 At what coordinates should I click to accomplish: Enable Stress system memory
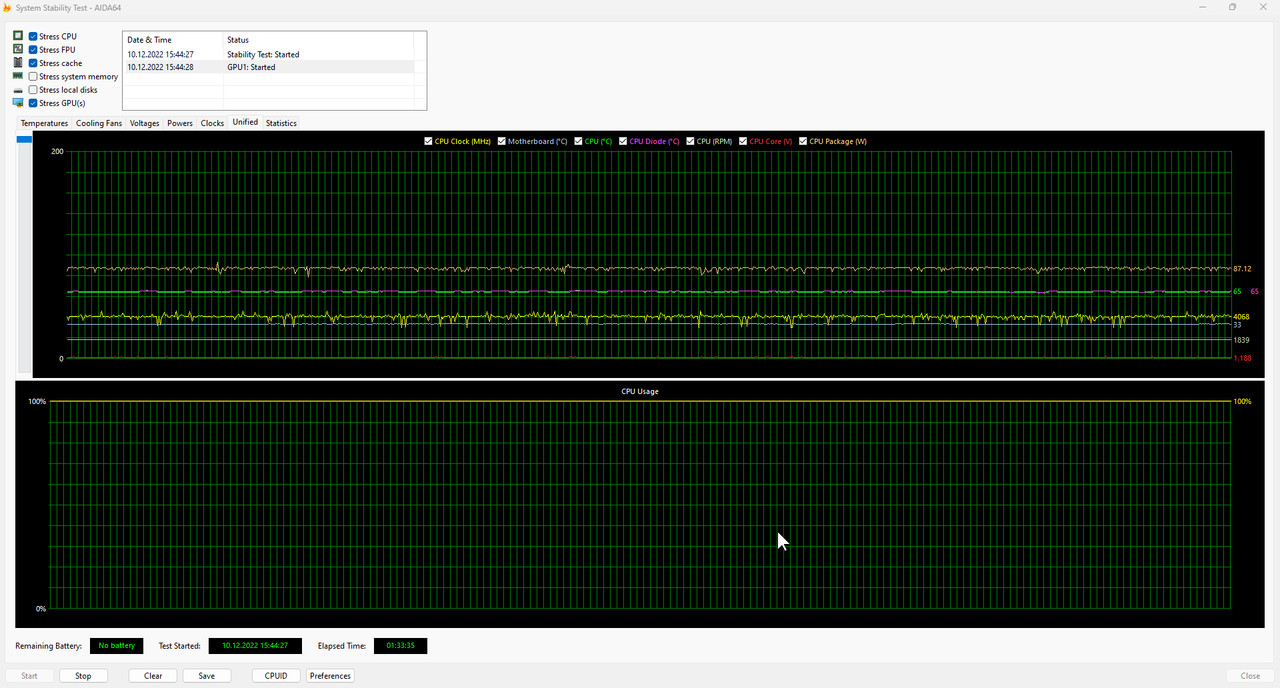33,76
